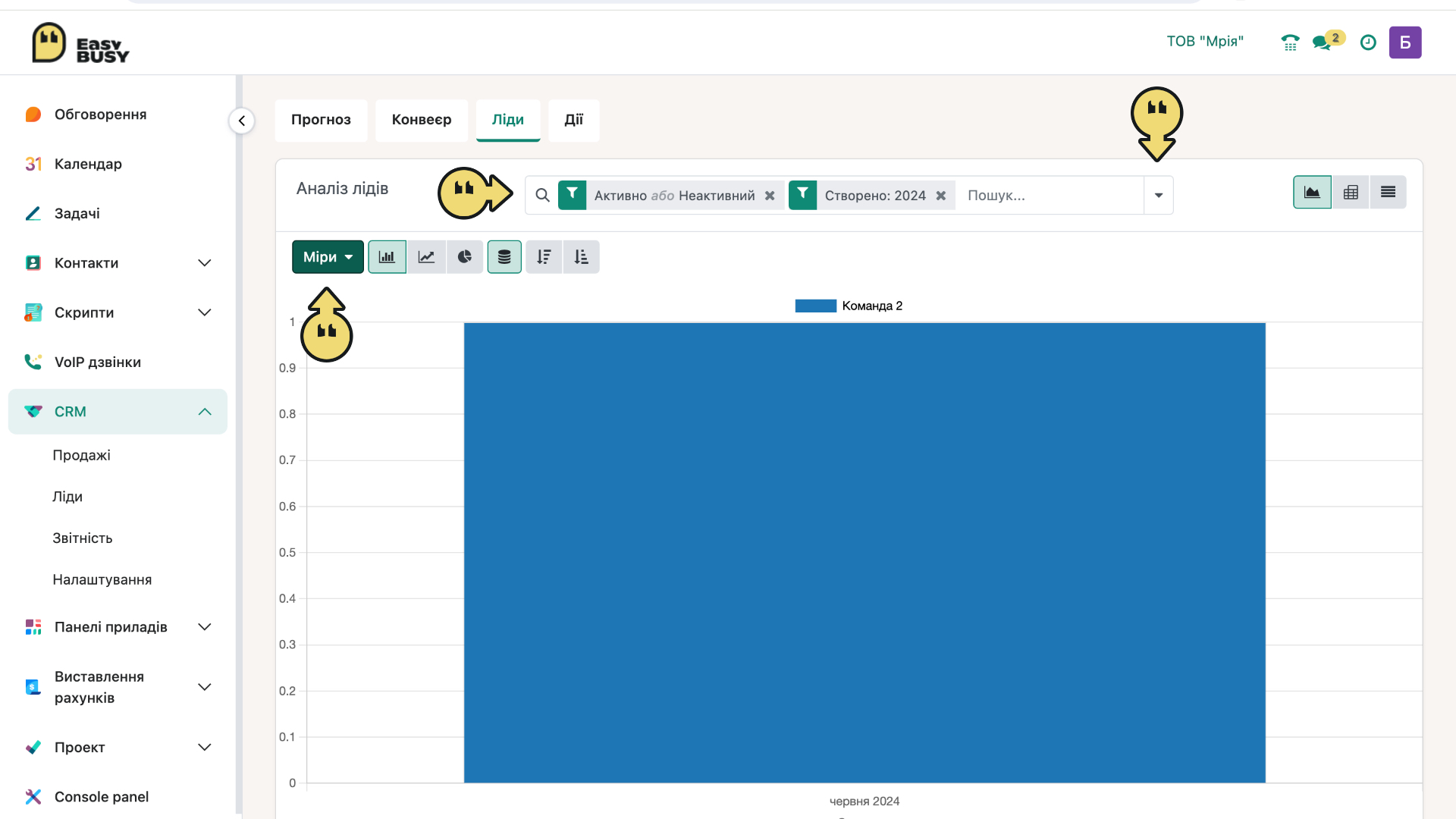The height and width of the screenshot is (819, 1456).
Task: Switch to bar chart view
Action: coord(387,257)
